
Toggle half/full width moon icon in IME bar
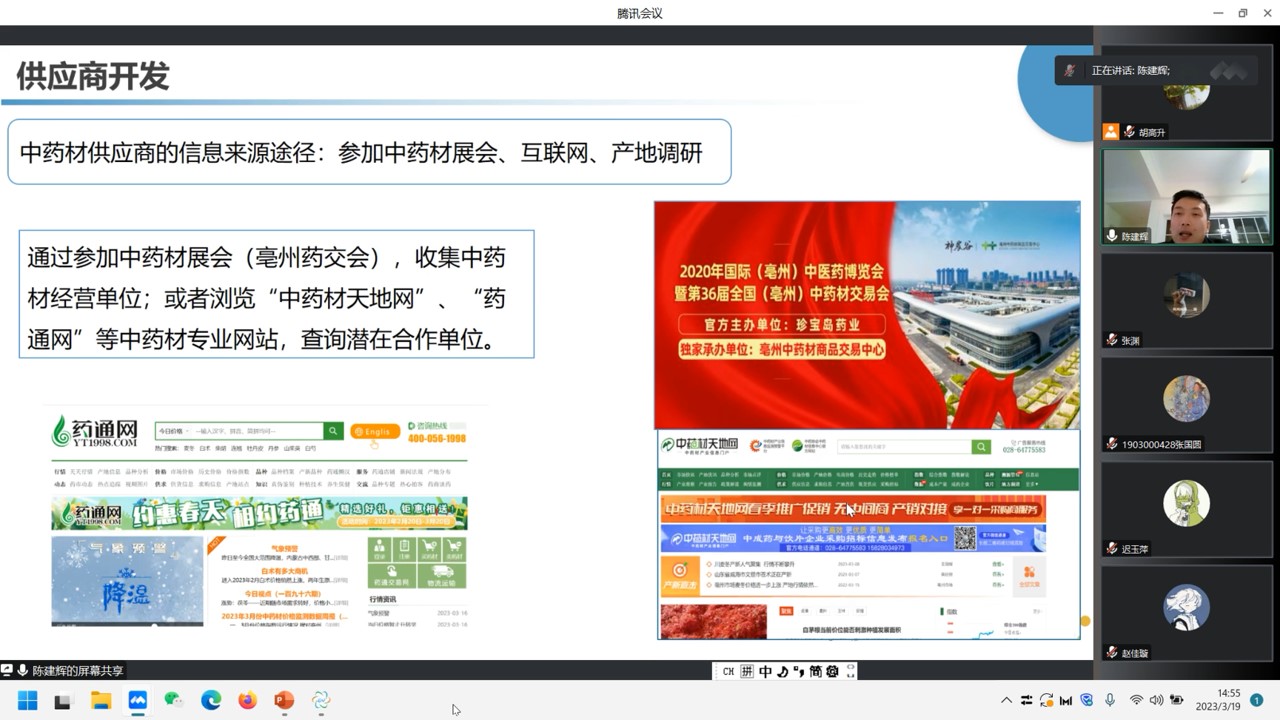point(782,671)
